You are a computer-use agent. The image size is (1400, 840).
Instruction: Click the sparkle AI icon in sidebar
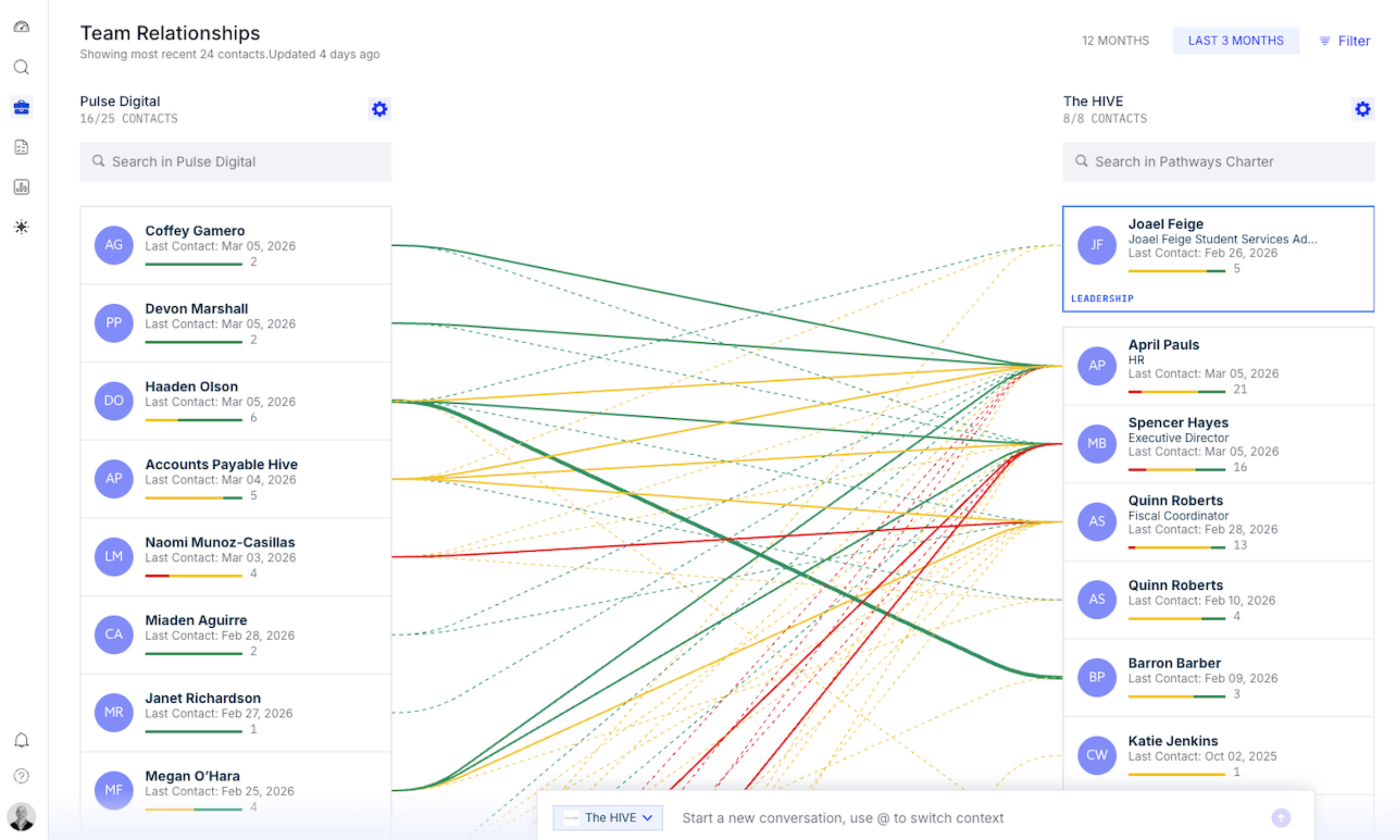(21, 227)
